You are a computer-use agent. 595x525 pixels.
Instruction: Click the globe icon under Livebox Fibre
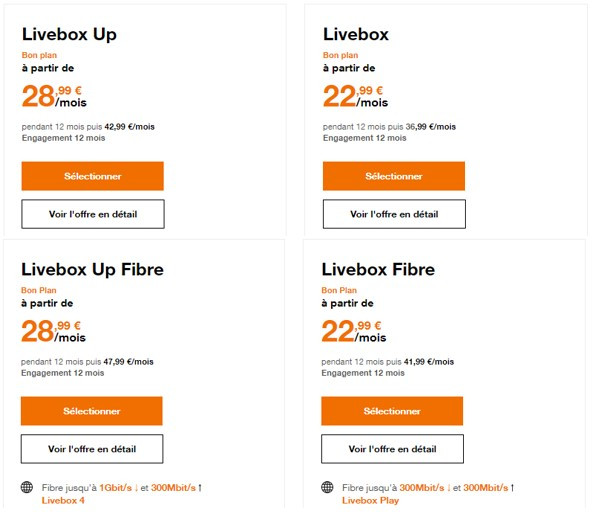point(327,487)
